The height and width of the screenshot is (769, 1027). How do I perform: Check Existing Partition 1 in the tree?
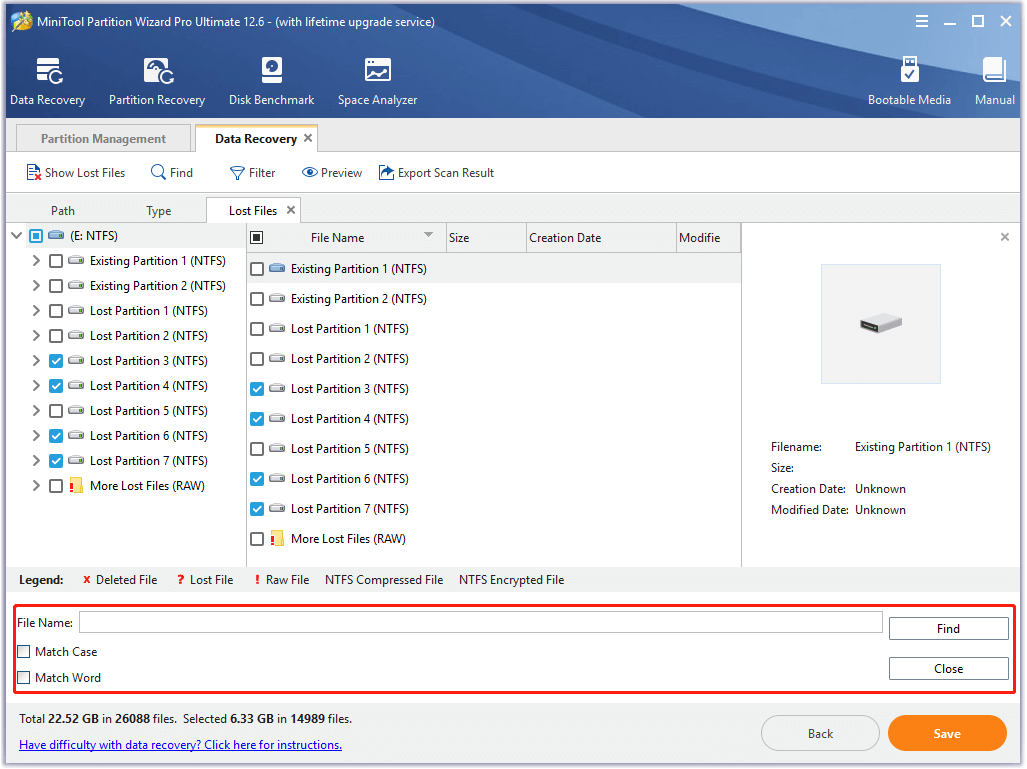pos(56,261)
